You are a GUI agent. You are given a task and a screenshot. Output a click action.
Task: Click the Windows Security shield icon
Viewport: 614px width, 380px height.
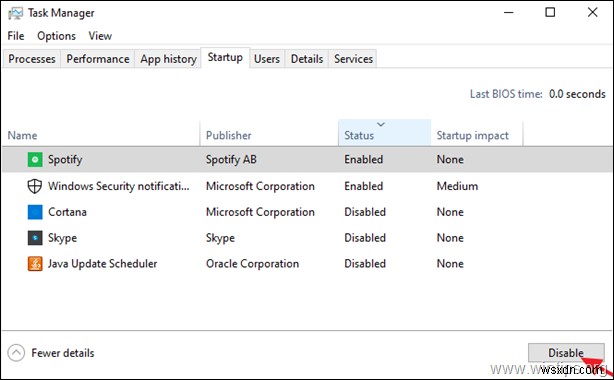(x=34, y=186)
